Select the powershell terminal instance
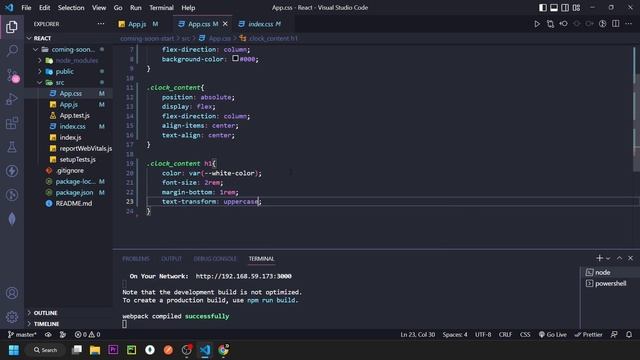Screen dimensions: 640x360 tap(609, 283)
